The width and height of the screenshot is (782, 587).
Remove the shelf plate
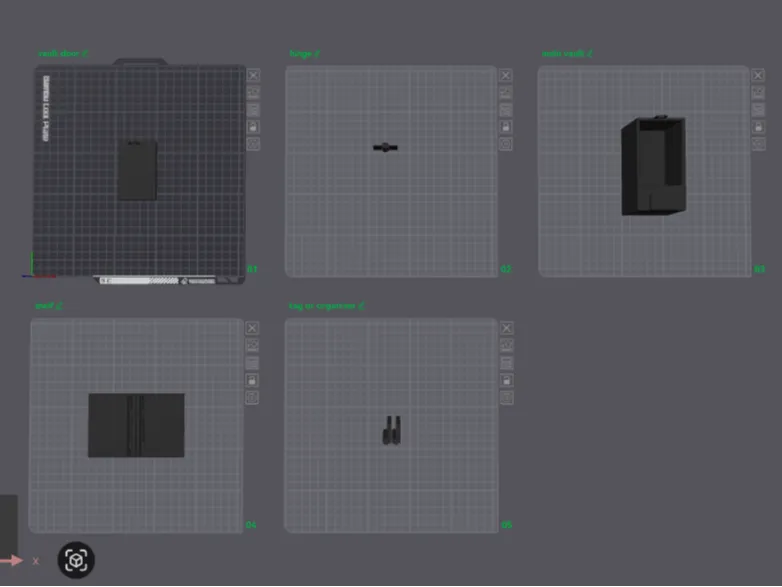(x=252, y=328)
